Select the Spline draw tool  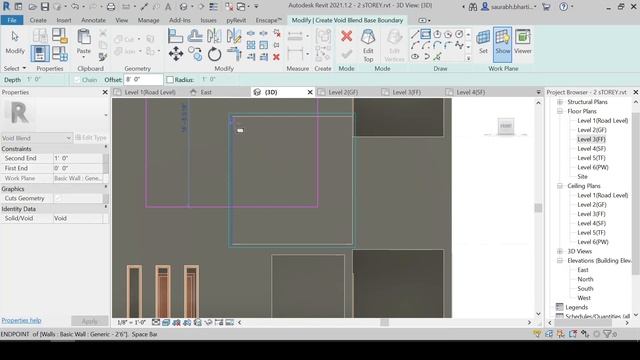pos(459,45)
